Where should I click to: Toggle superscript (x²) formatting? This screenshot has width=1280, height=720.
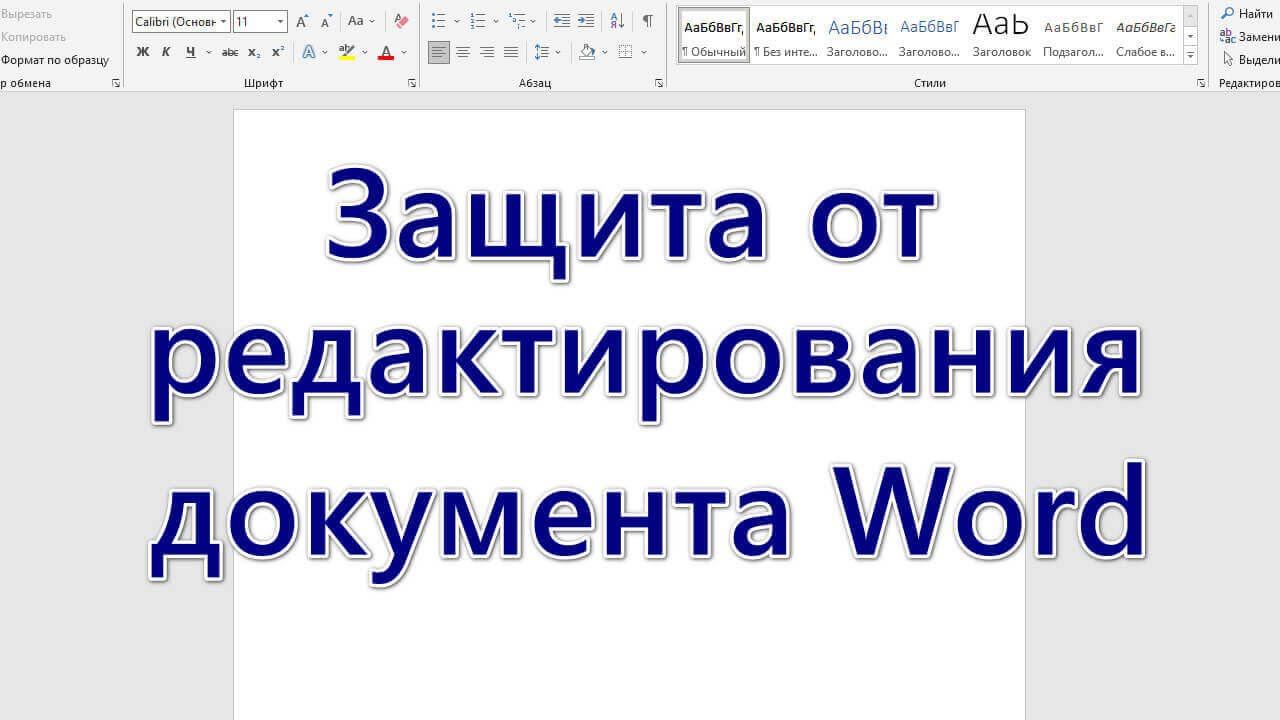pyautogui.click(x=278, y=52)
